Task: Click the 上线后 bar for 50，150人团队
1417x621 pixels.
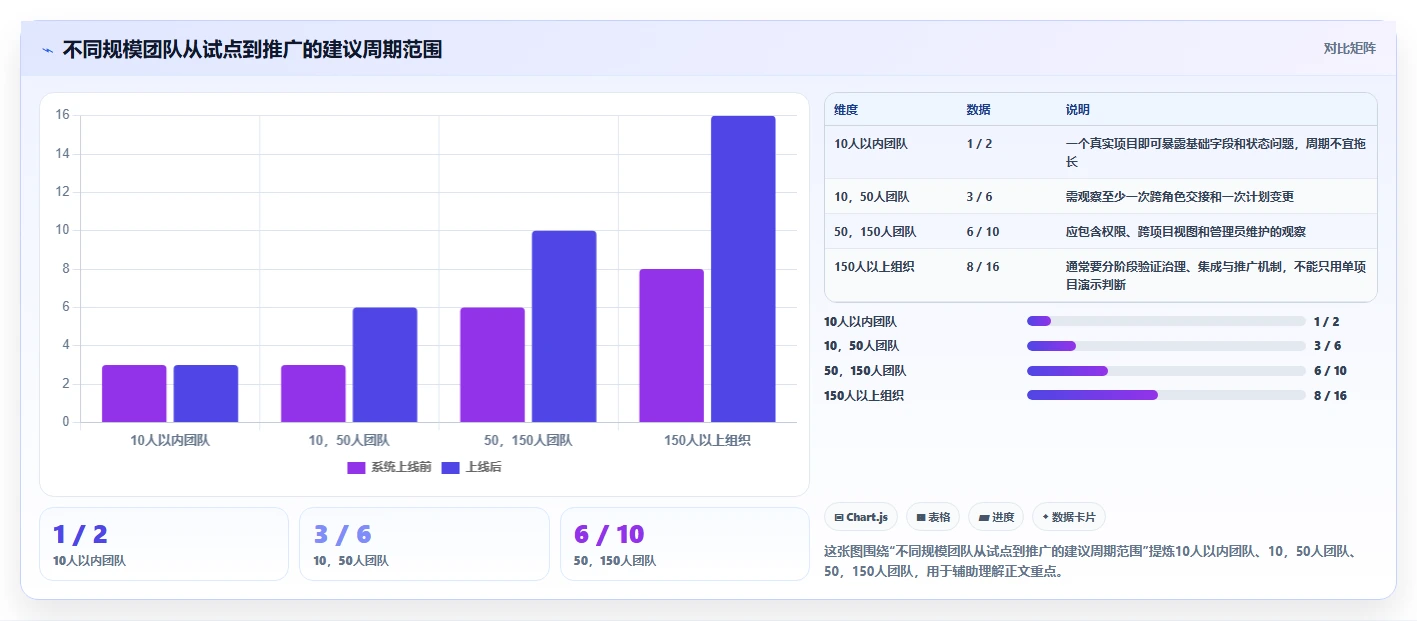Action: 564,327
